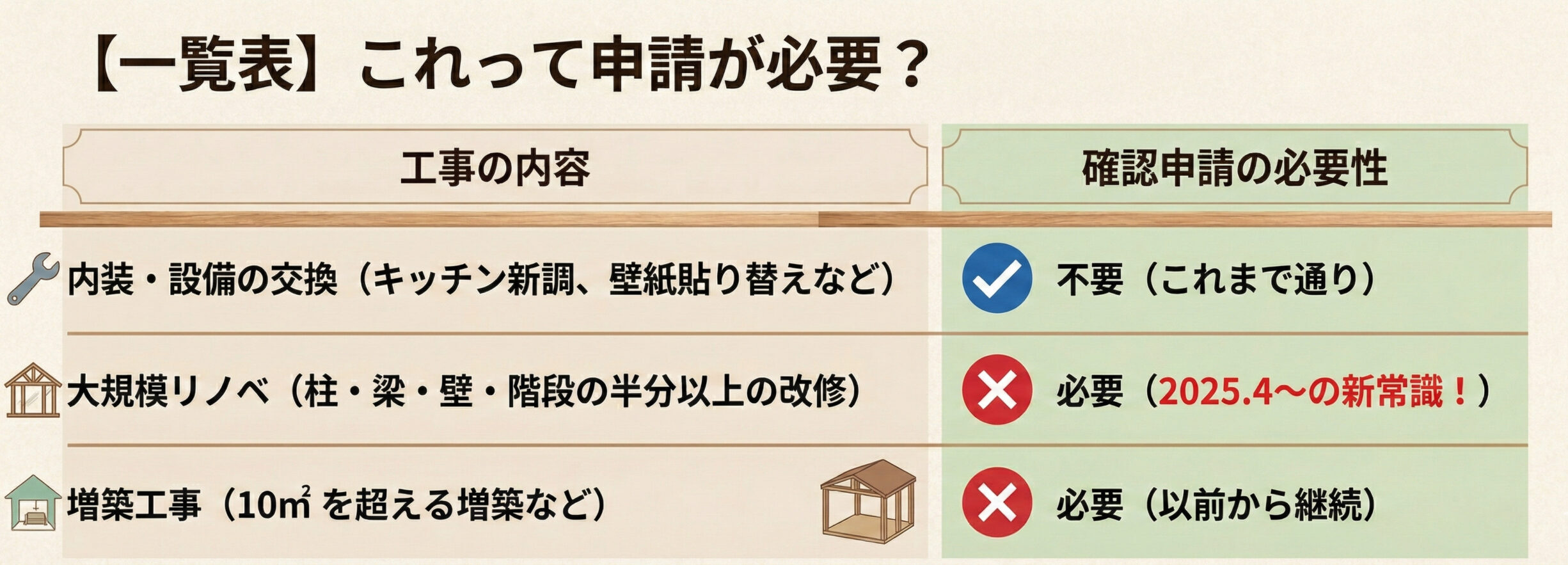Click the red X icon in 増築工事 row
This screenshot has height=565, width=1568.
coord(997,502)
